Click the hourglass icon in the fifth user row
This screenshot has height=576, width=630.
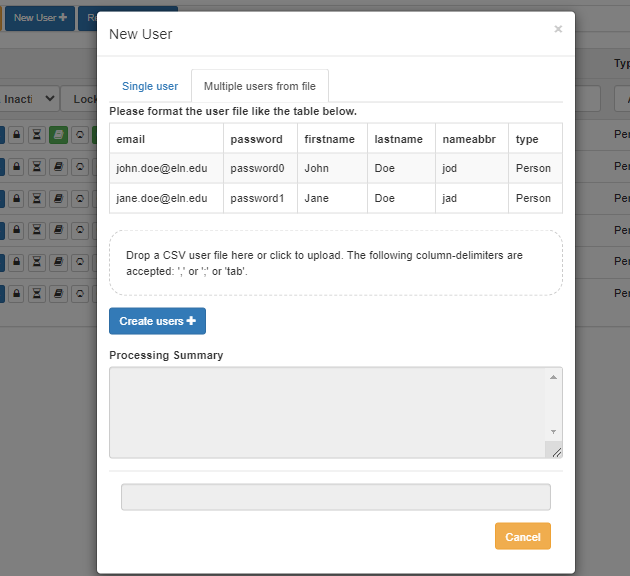click(37, 262)
